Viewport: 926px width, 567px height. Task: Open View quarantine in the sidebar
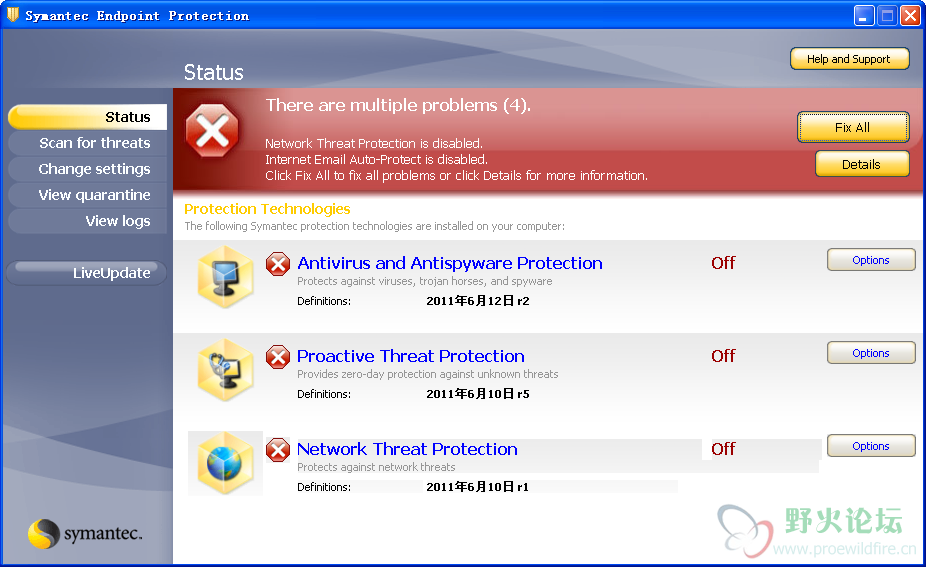(x=87, y=195)
